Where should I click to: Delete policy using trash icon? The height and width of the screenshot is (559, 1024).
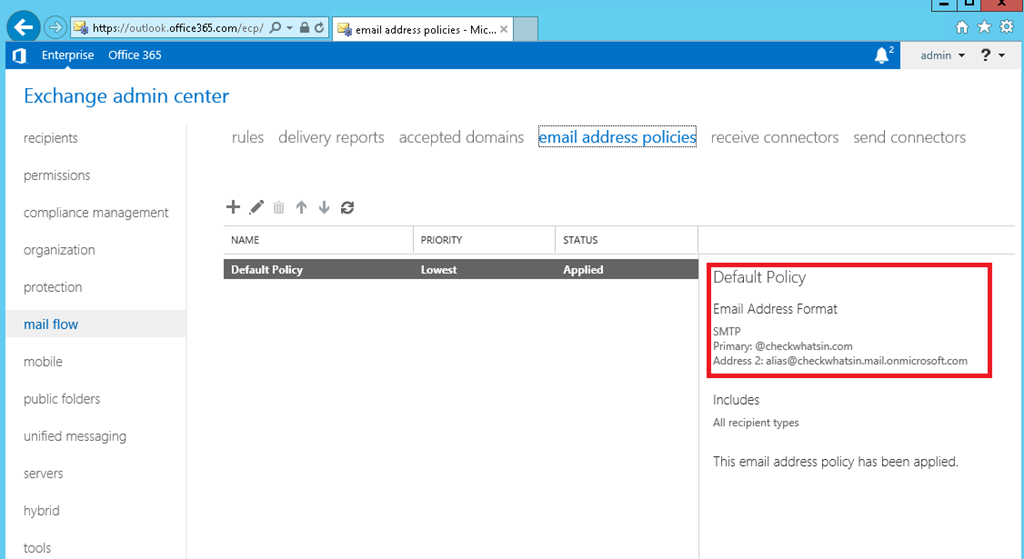[x=279, y=208]
